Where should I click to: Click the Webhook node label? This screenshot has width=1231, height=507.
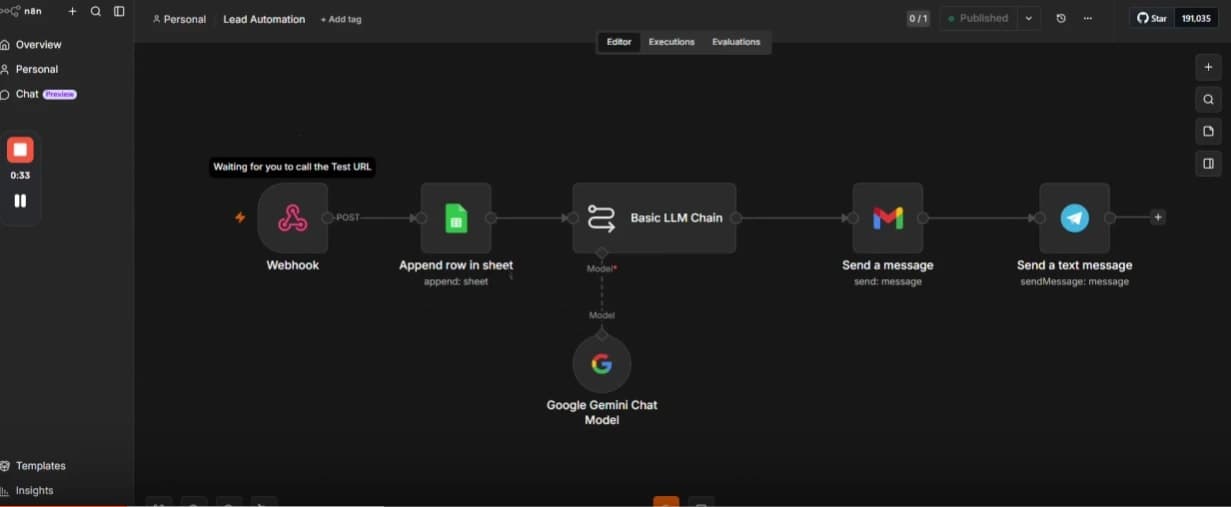tap(292, 265)
